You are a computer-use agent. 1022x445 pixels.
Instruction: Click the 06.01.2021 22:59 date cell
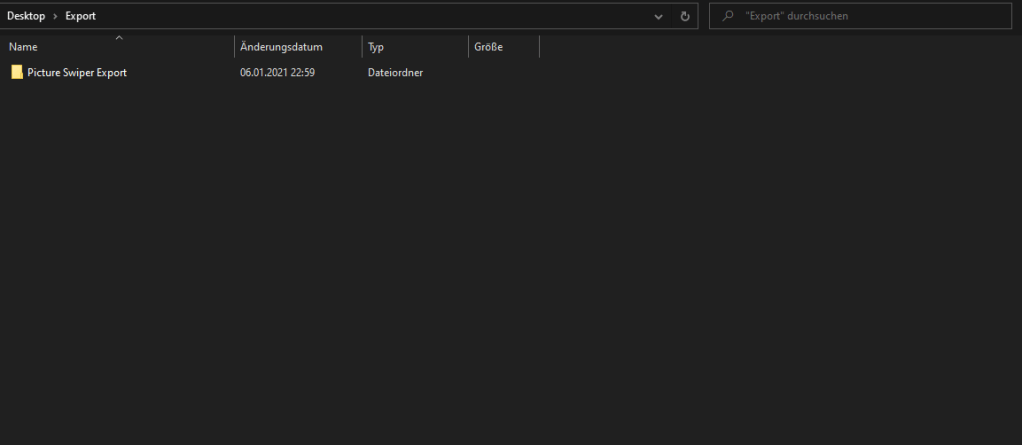coord(277,72)
